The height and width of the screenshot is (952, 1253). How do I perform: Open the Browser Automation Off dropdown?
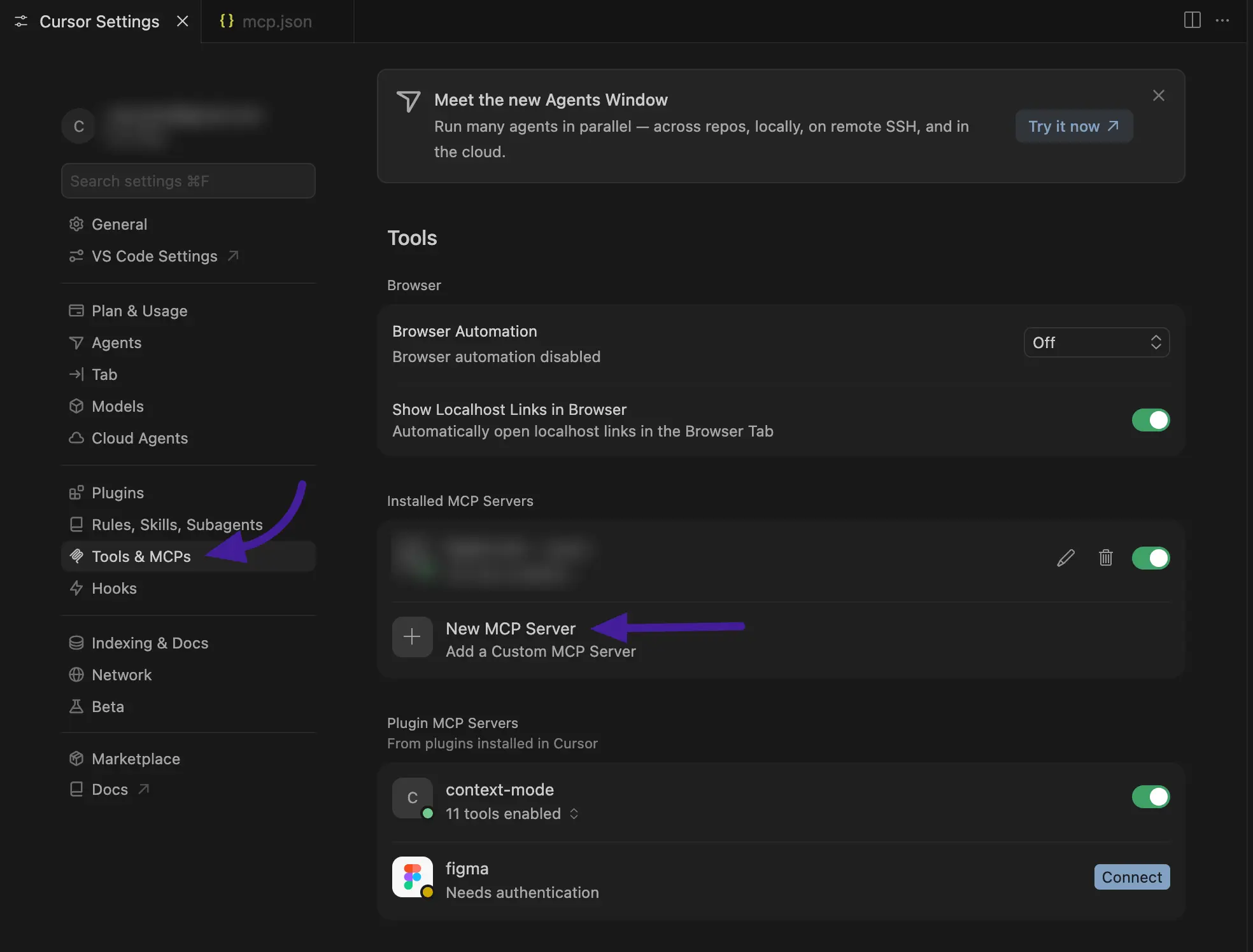coord(1096,342)
